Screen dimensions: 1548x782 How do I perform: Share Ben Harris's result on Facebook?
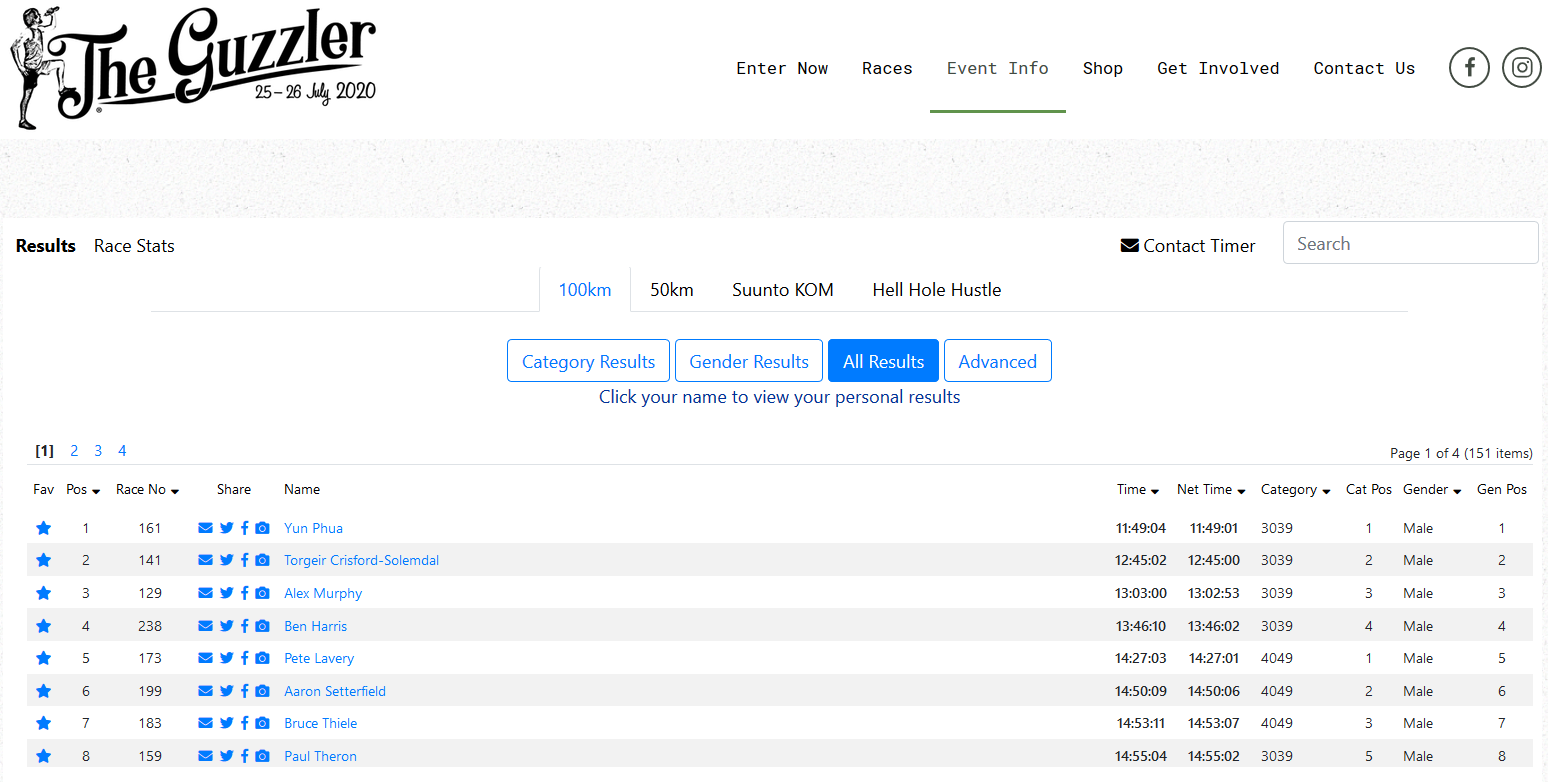click(245, 626)
